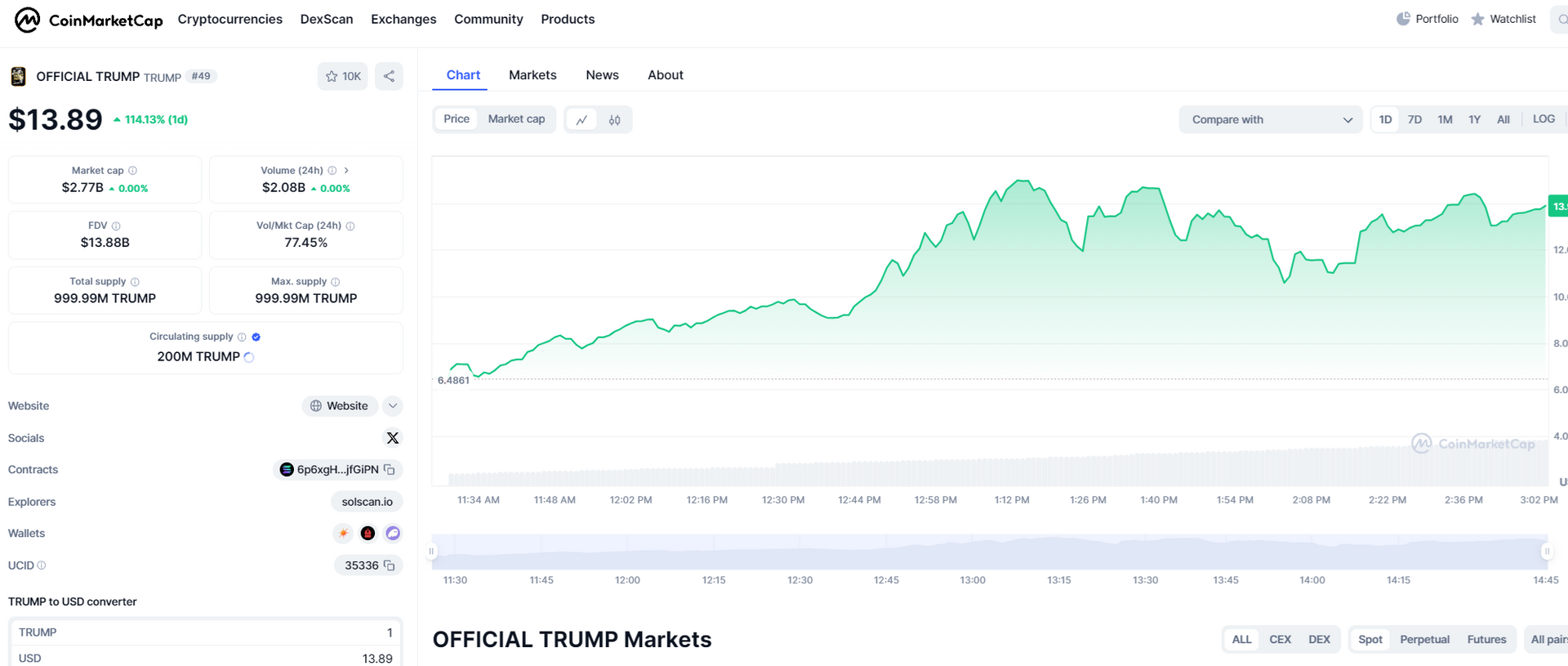Click the Circulating supply info icon

(242, 337)
